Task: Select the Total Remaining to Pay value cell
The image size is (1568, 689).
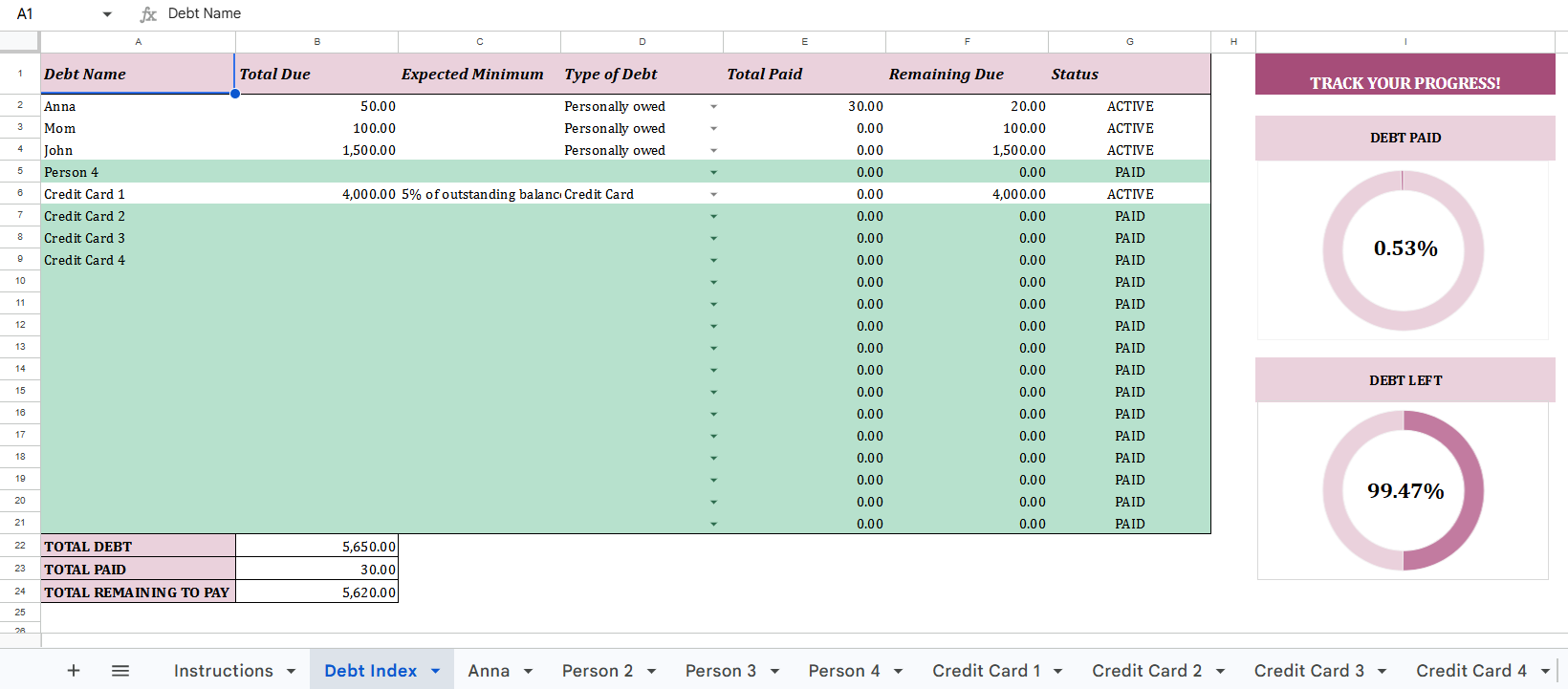Action: tap(316, 592)
